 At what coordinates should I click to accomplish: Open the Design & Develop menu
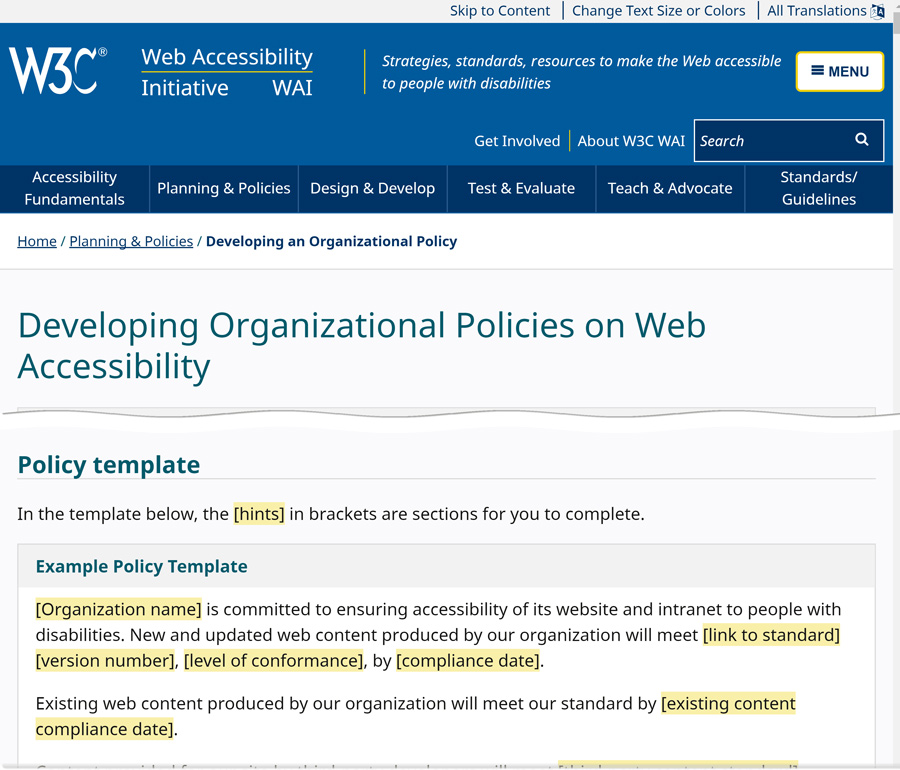pos(372,188)
